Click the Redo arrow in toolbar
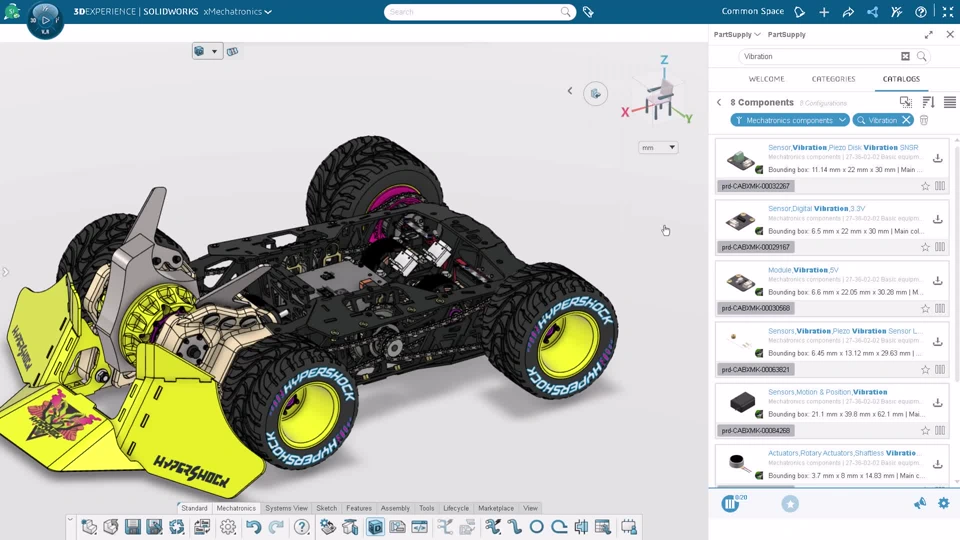 point(276,527)
